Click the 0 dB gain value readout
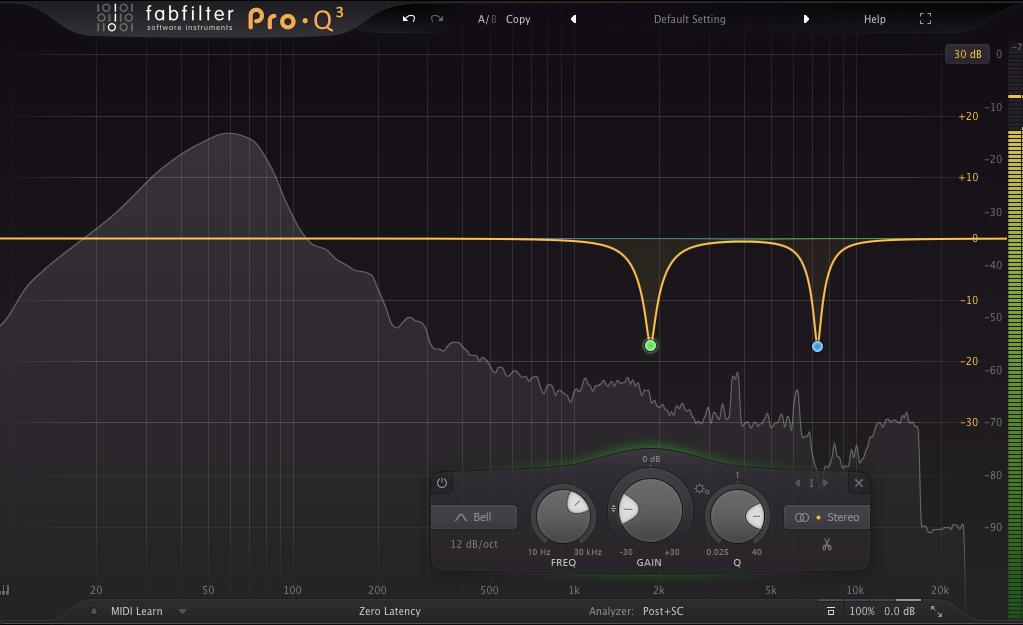This screenshot has height=625, width=1023. [x=651, y=459]
